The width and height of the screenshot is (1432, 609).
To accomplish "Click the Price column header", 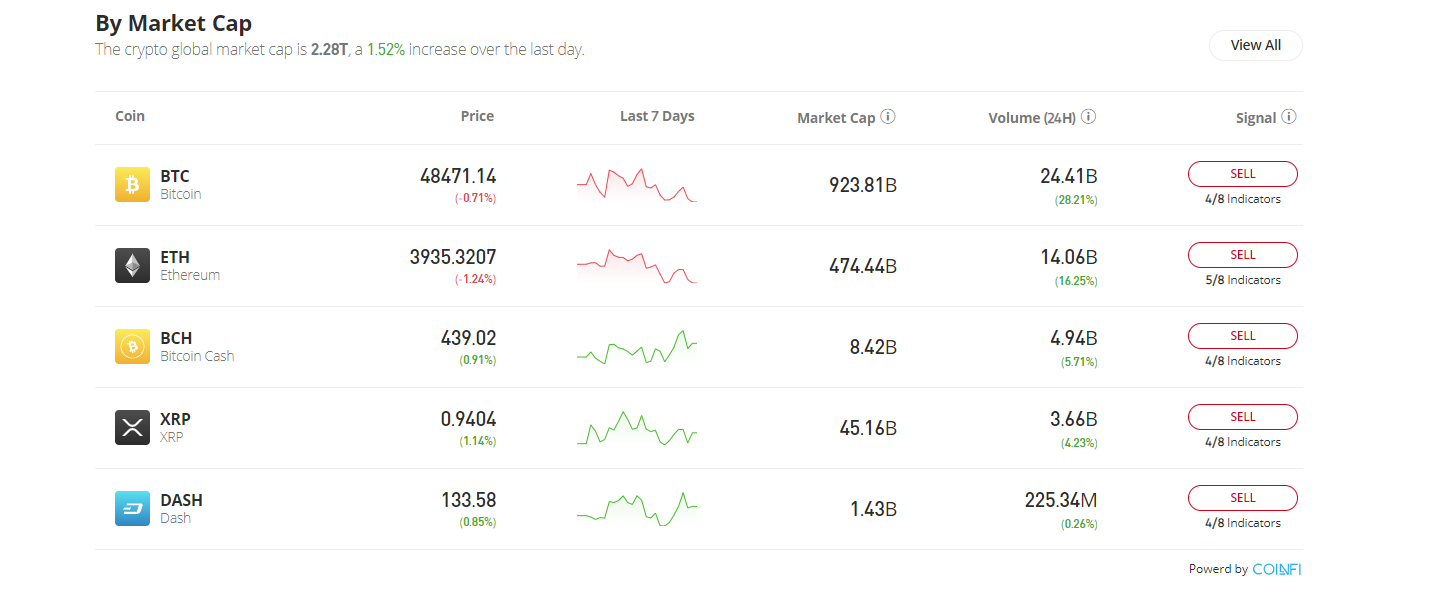I will pyautogui.click(x=477, y=116).
